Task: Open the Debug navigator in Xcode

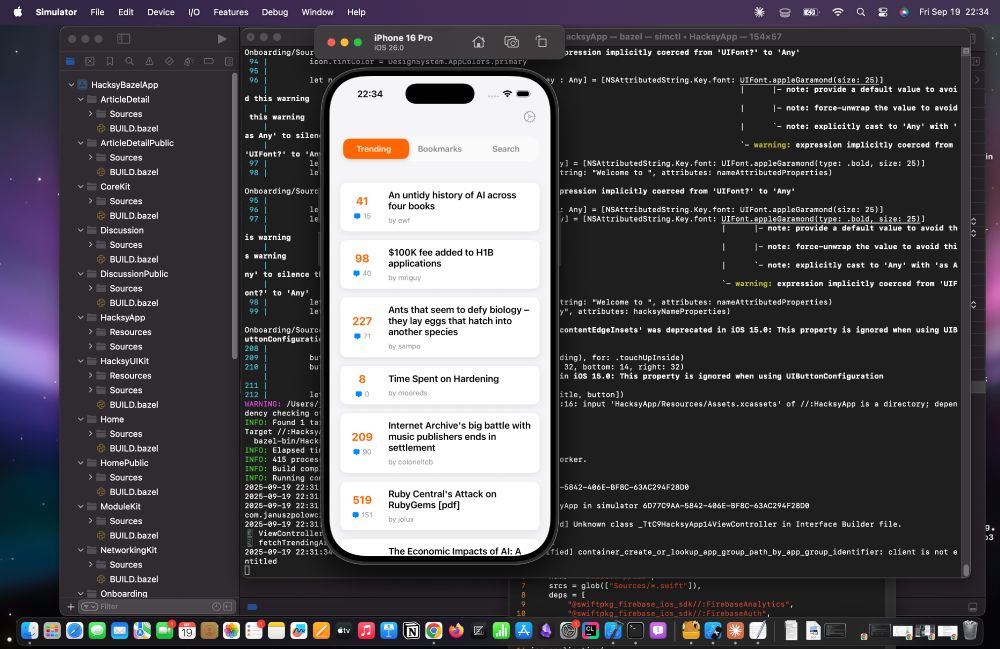Action: click(x=189, y=61)
